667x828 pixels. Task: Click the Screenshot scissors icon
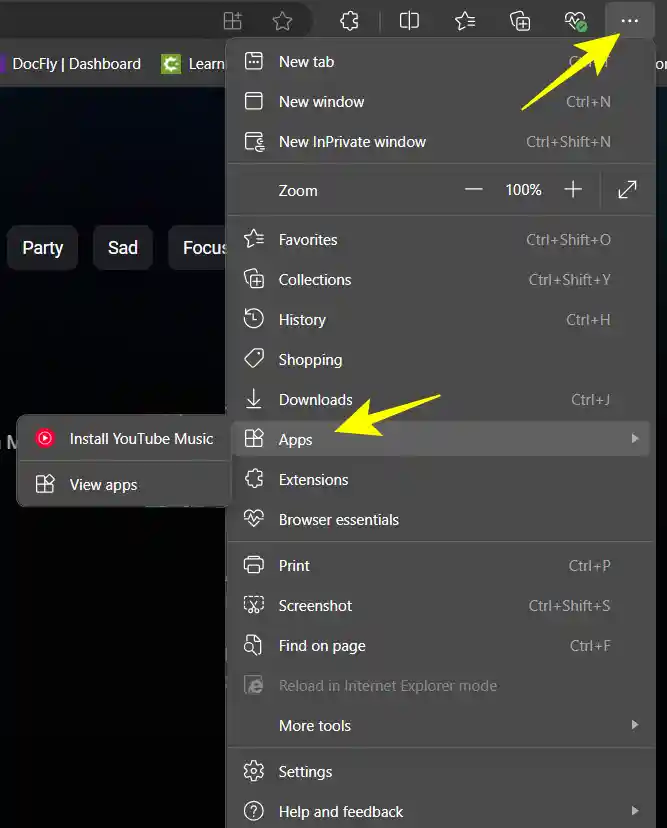[254, 605]
